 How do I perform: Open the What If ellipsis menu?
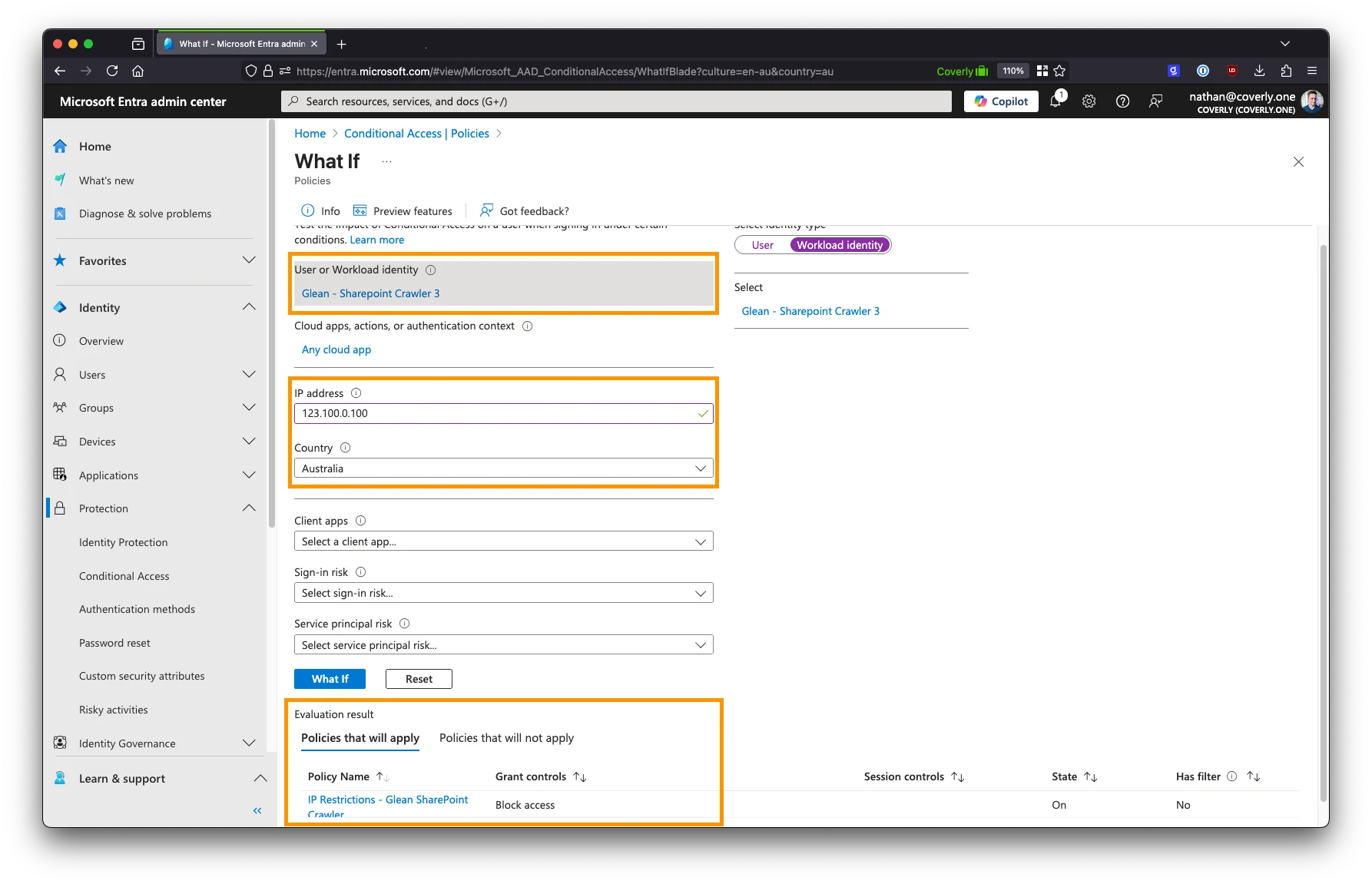click(386, 161)
